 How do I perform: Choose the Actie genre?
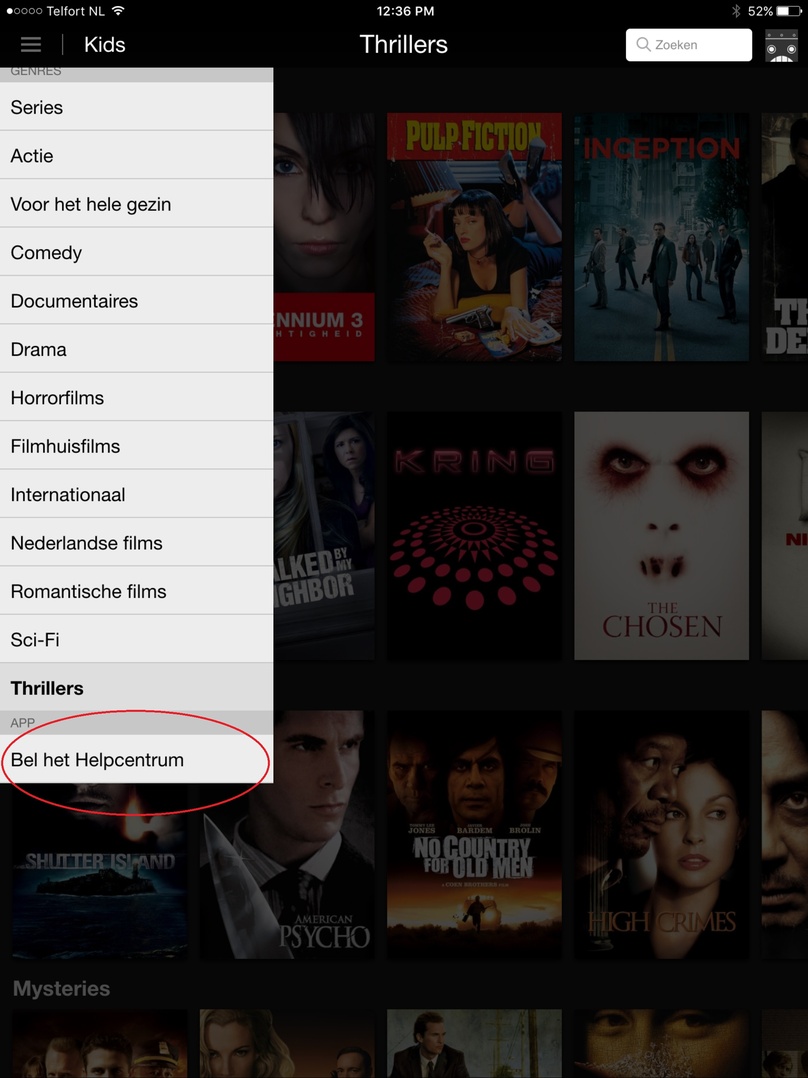136,155
